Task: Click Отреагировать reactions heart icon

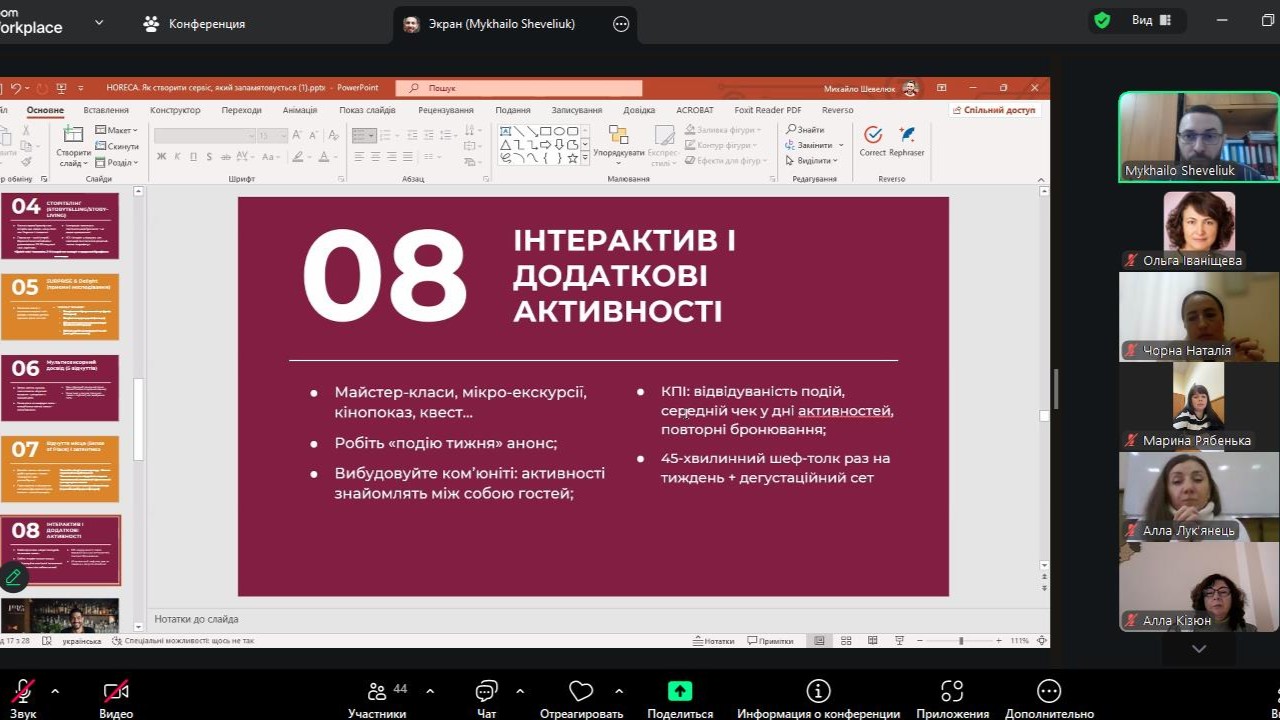Action: [581, 692]
